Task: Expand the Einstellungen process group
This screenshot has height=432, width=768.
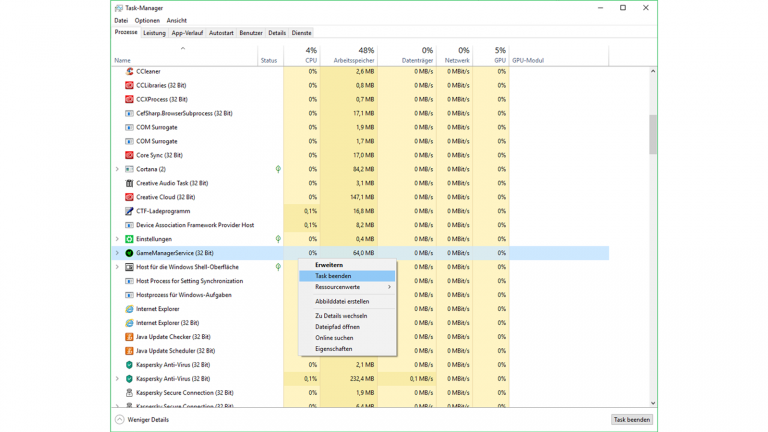Action: pos(117,239)
